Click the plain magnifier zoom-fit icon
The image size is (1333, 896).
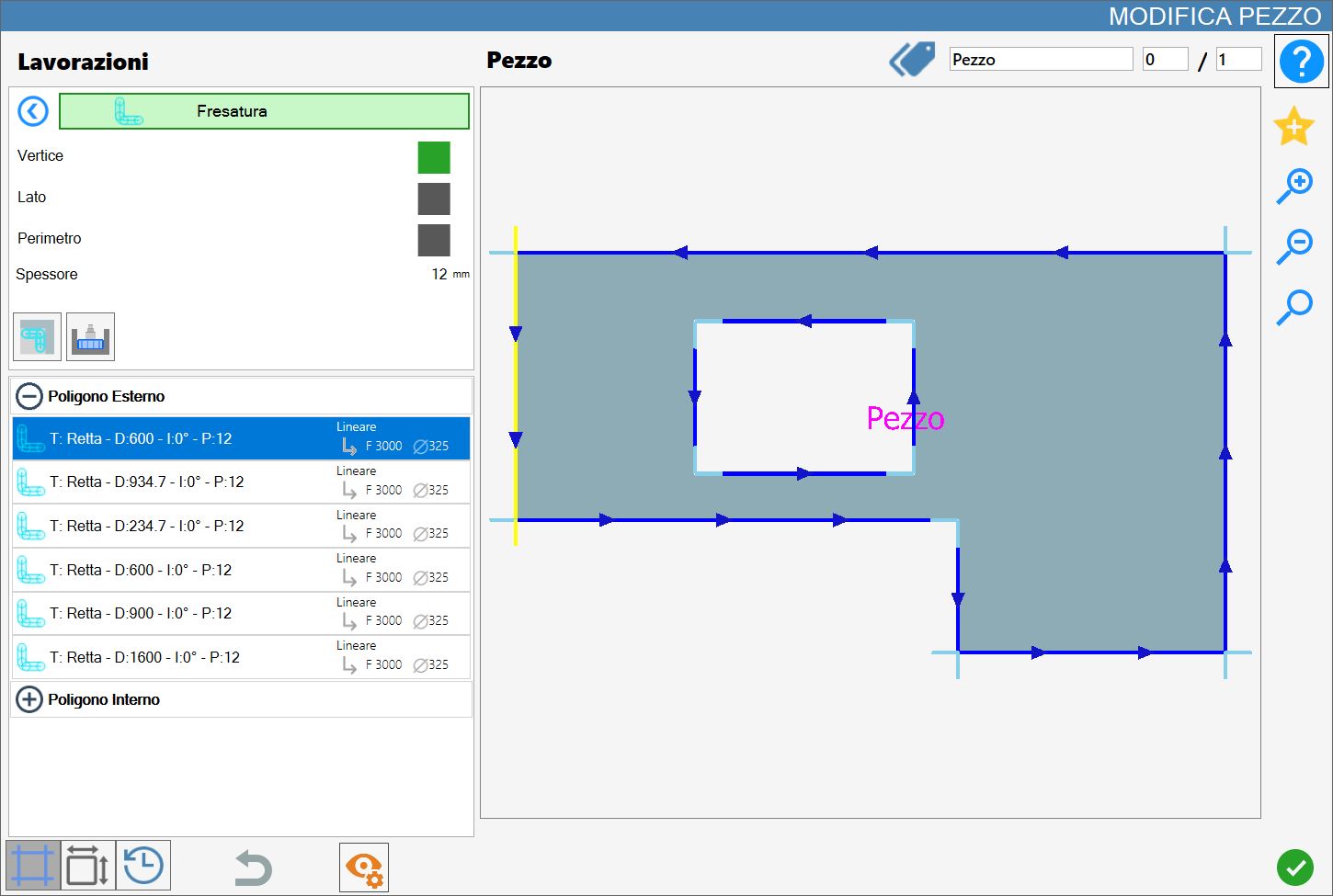pyautogui.click(x=1294, y=307)
